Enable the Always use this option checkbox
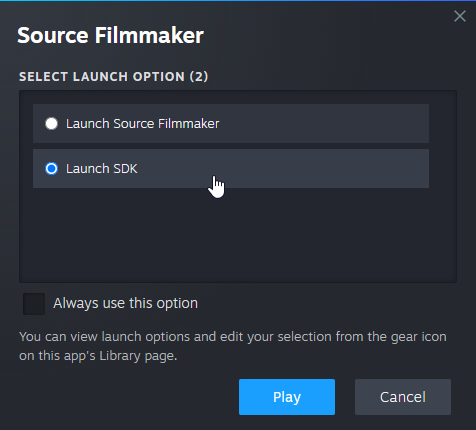 coord(34,304)
